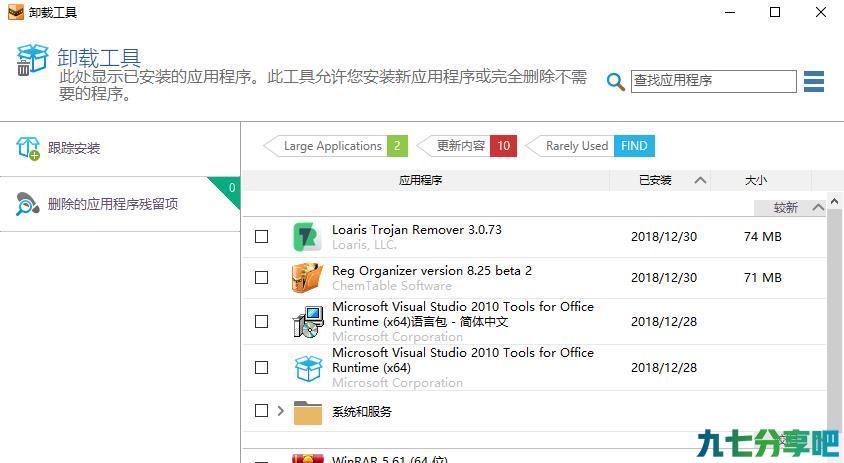Check the Reg Organizer checkbox

262,277
